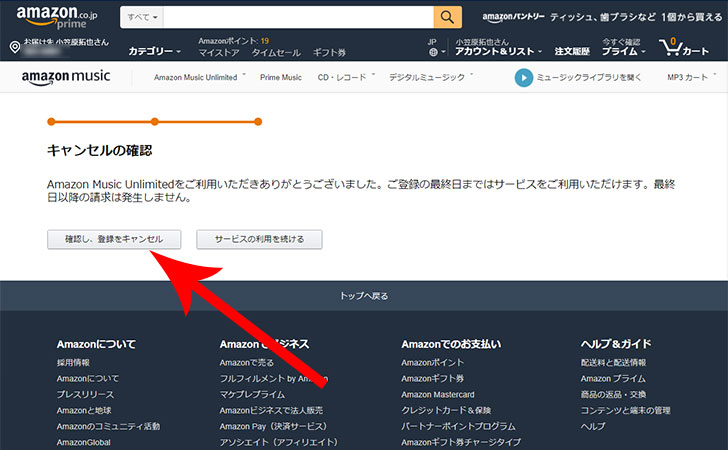The image size is (728, 450).
Task: Expand アカウント＆リスト dropdown
Action: click(x=498, y=51)
